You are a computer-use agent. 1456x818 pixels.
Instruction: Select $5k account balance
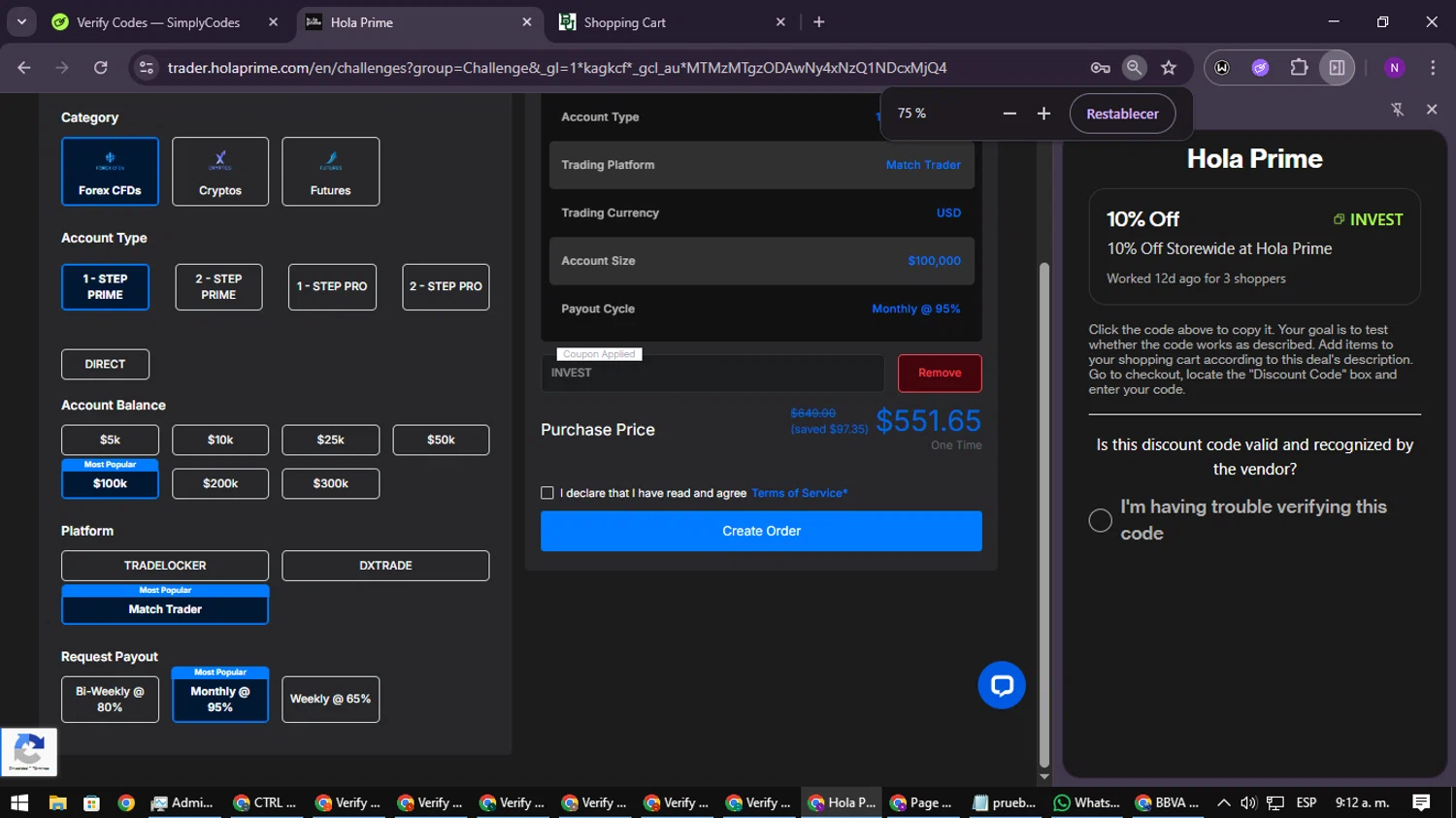(110, 440)
